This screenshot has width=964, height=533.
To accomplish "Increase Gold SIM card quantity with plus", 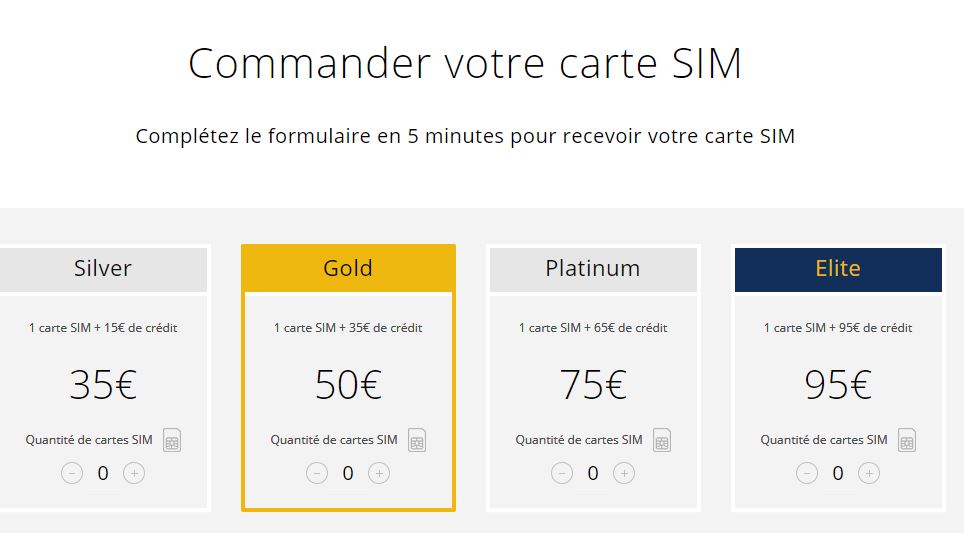I will click(x=379, y=473).
